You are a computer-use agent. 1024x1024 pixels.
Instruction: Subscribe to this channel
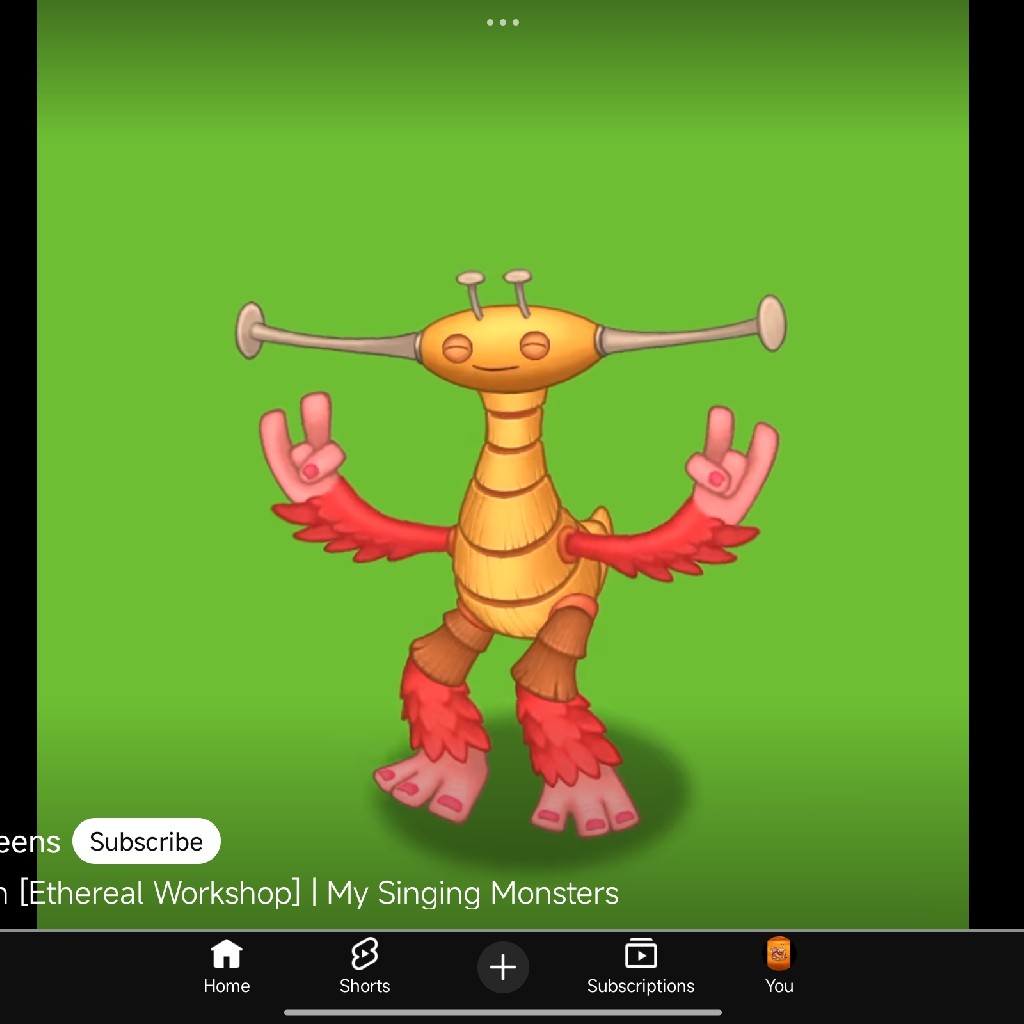tap(146, 841)
